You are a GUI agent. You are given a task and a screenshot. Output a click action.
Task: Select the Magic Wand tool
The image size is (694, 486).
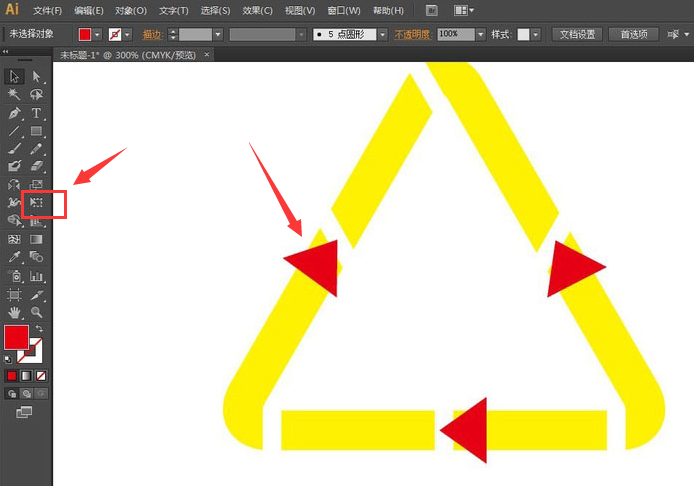[14, 94]
